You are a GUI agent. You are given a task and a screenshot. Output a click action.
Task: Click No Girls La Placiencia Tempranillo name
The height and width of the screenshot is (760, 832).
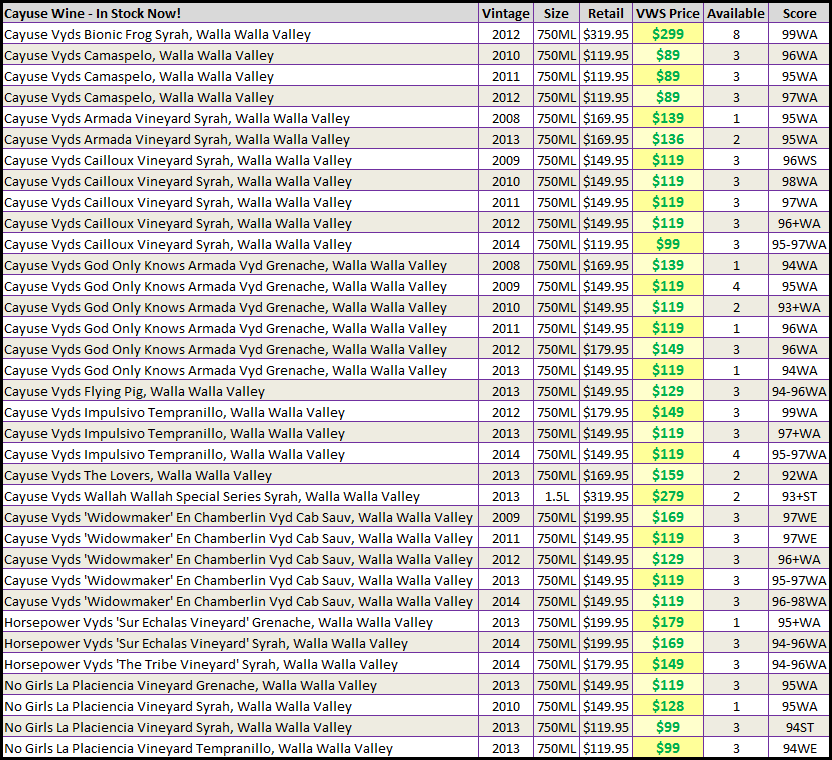point(198,749)
